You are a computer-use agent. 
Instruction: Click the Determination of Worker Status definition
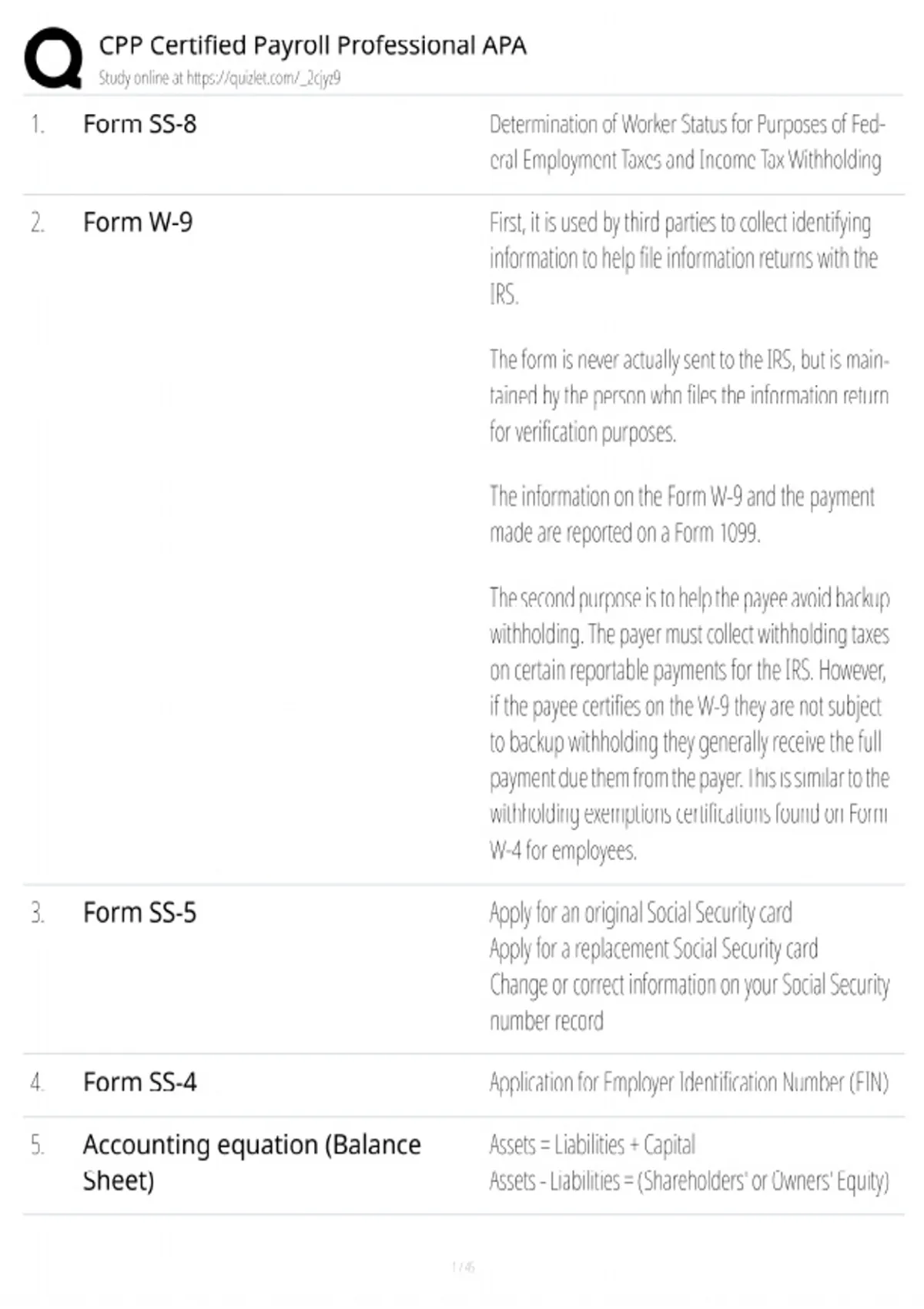point(688,142)
